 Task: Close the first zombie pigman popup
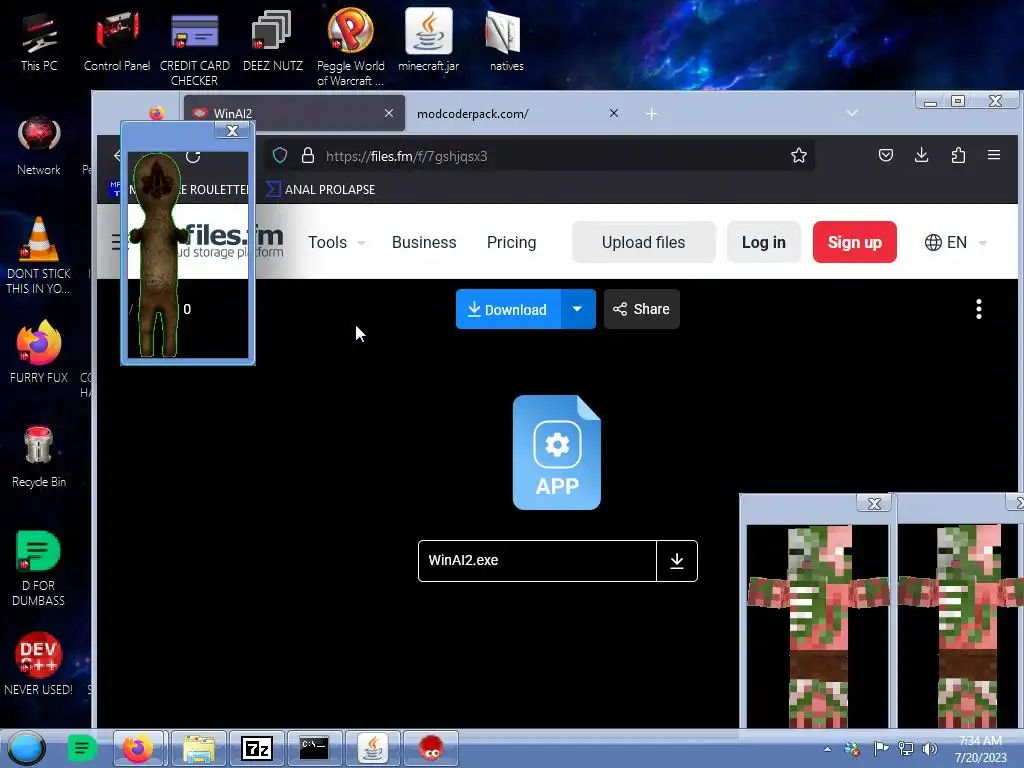click(874, 503)
